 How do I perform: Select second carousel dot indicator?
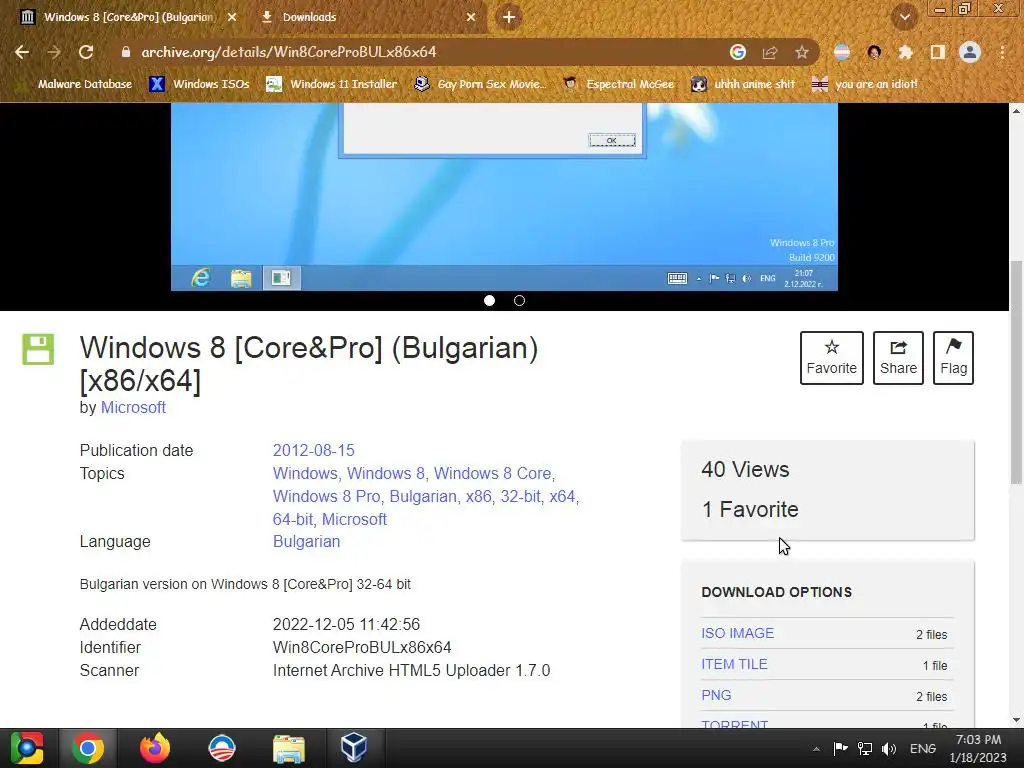(x=519, y=300)
